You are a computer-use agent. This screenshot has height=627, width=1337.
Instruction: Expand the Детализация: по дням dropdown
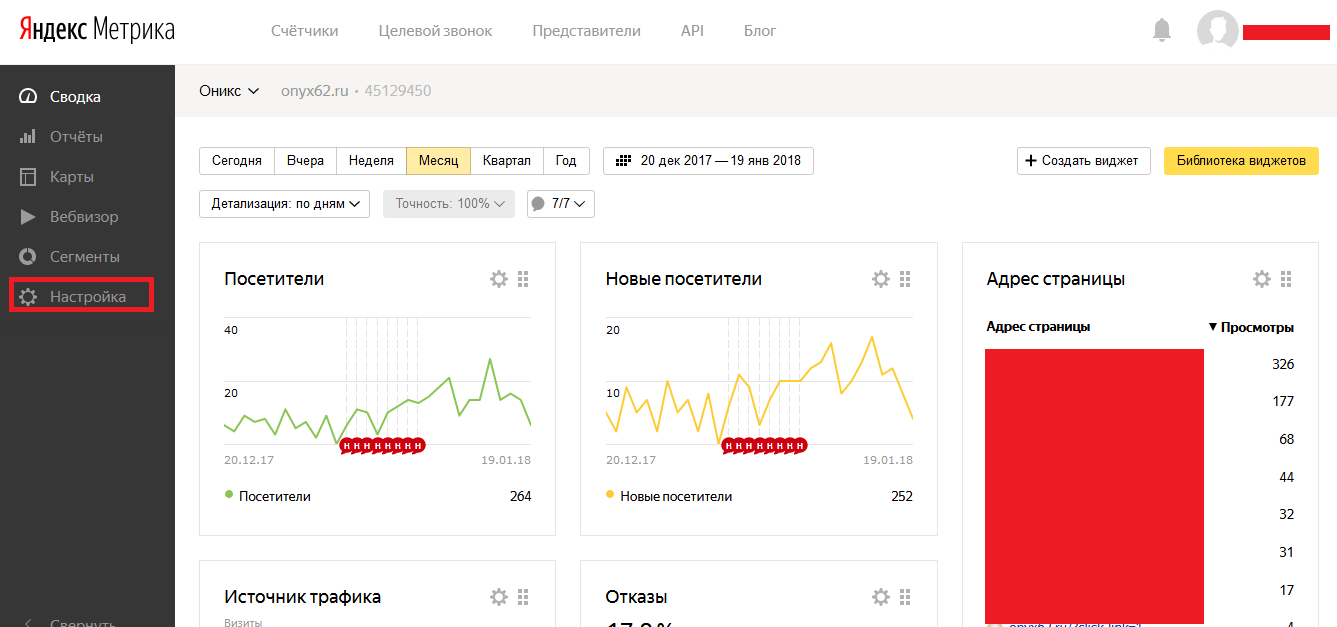[285, 204]
